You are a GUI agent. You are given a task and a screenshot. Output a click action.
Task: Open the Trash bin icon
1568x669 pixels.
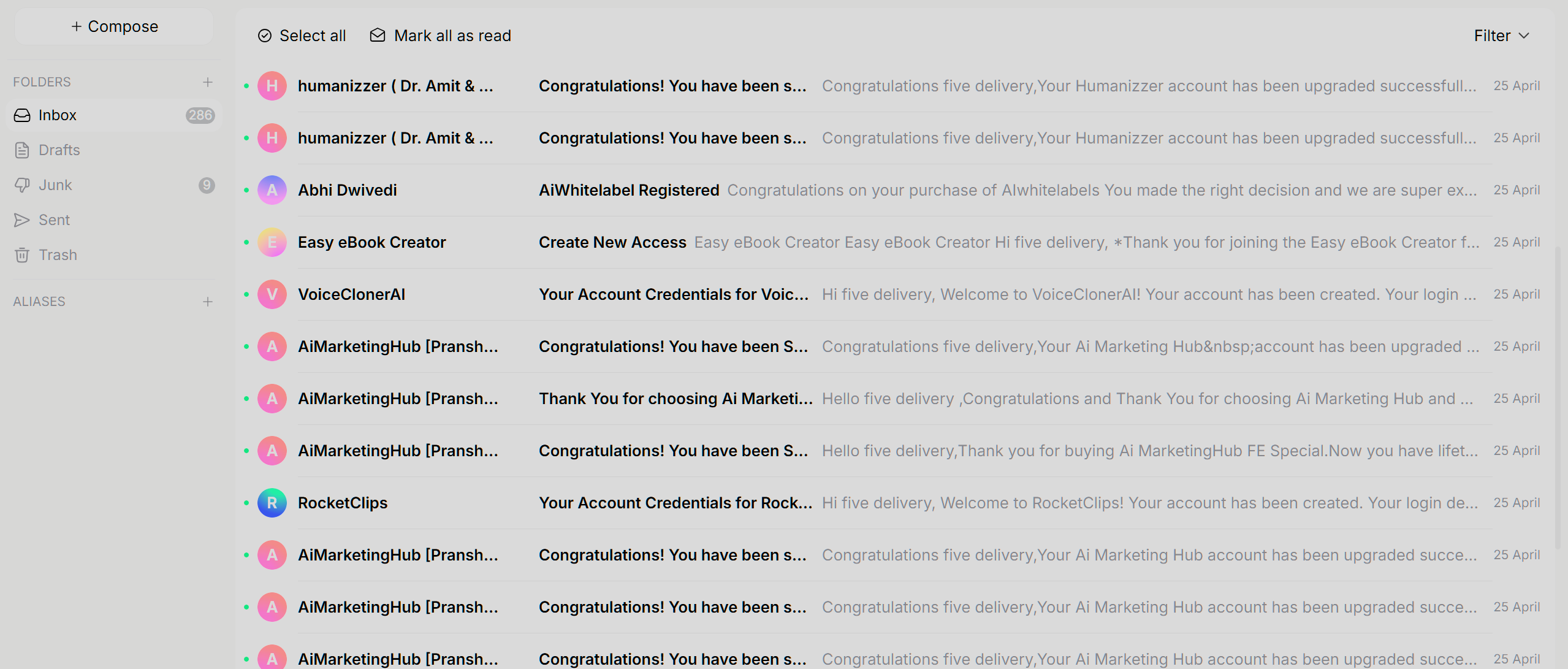point(22,255)
